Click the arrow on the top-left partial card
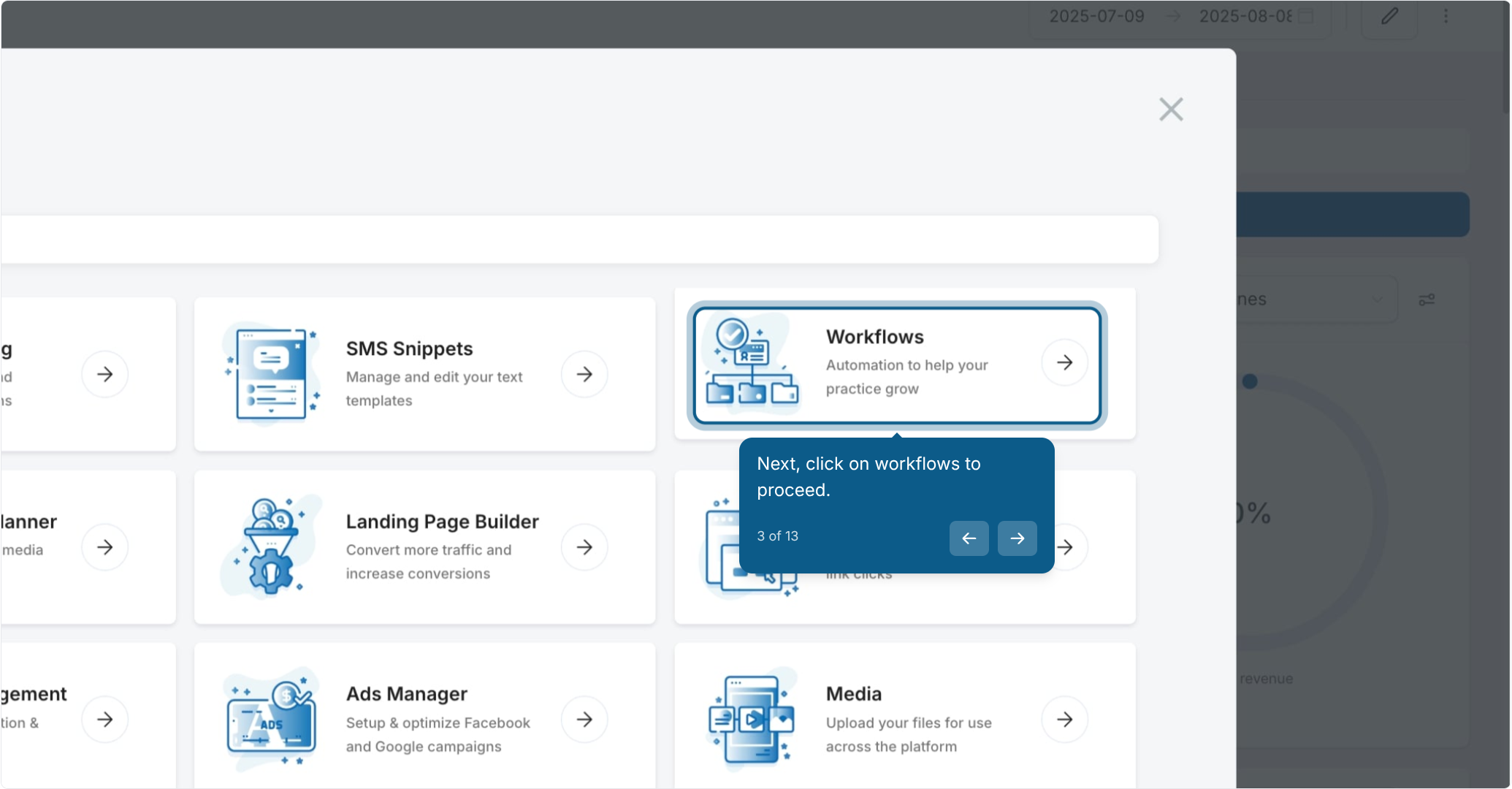The width and height of the screenshot is (1512, 789). pos(104,374)
